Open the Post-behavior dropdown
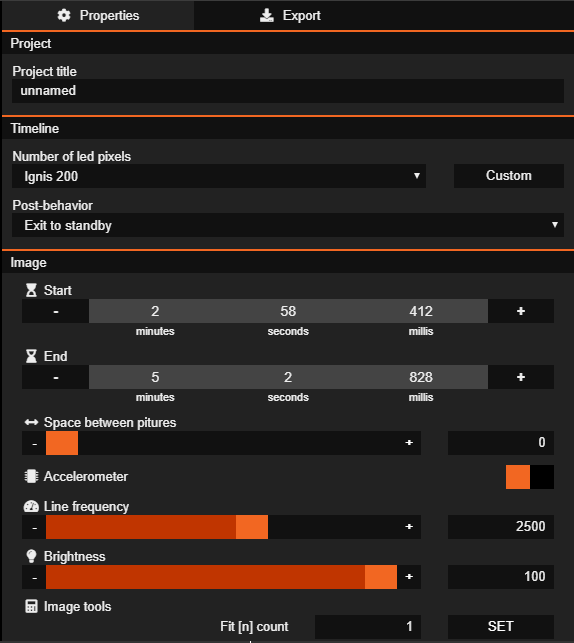This screenshot has width=574, height=643. (x=288, y=225)
